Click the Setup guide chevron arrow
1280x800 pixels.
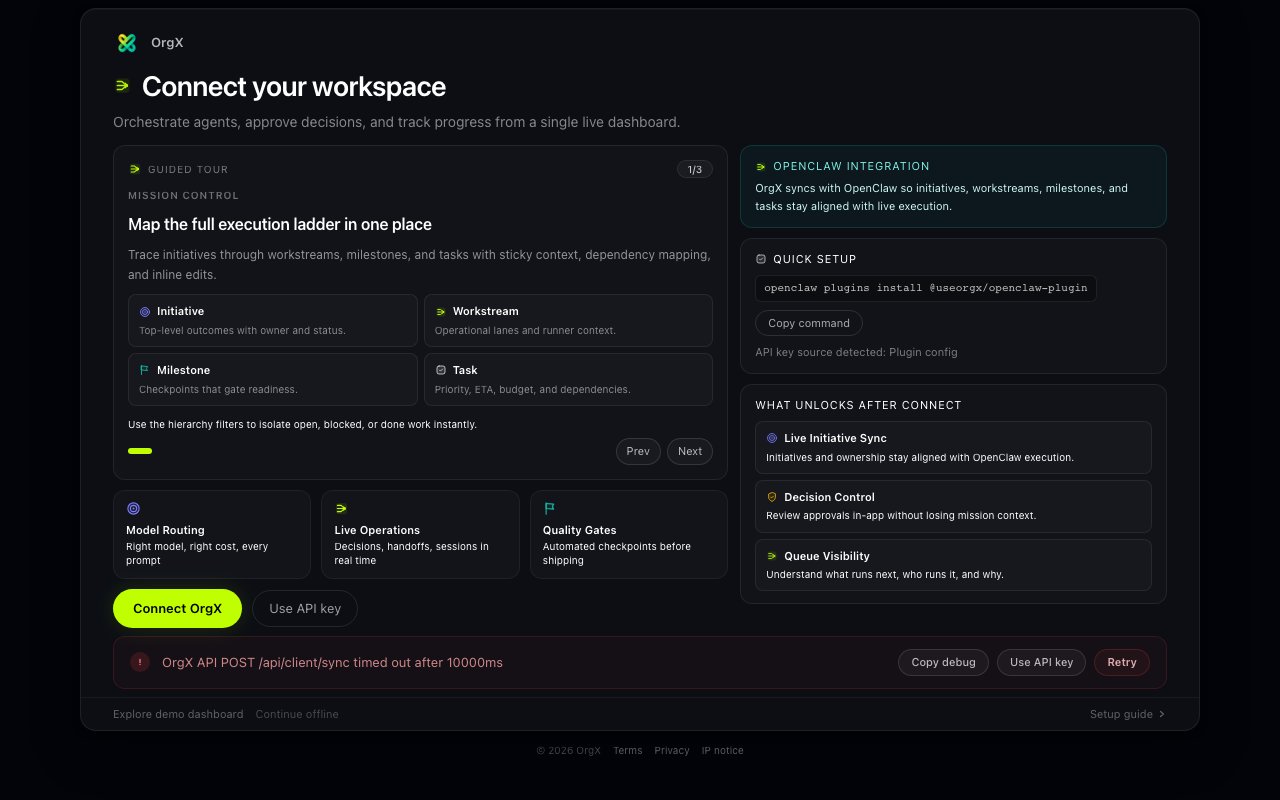1162,714
